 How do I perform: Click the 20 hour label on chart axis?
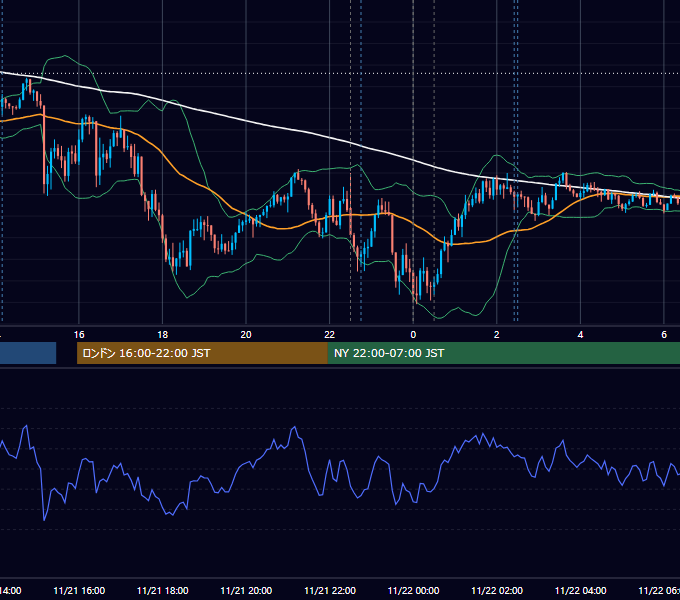(246, 335)
